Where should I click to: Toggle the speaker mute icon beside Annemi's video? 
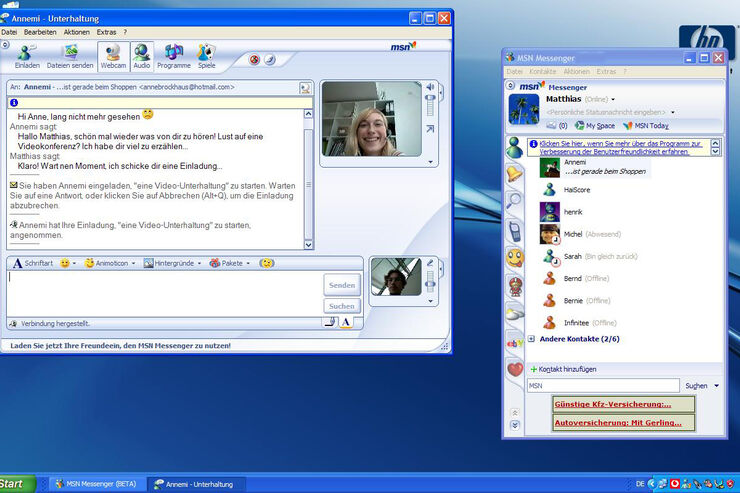430,87
